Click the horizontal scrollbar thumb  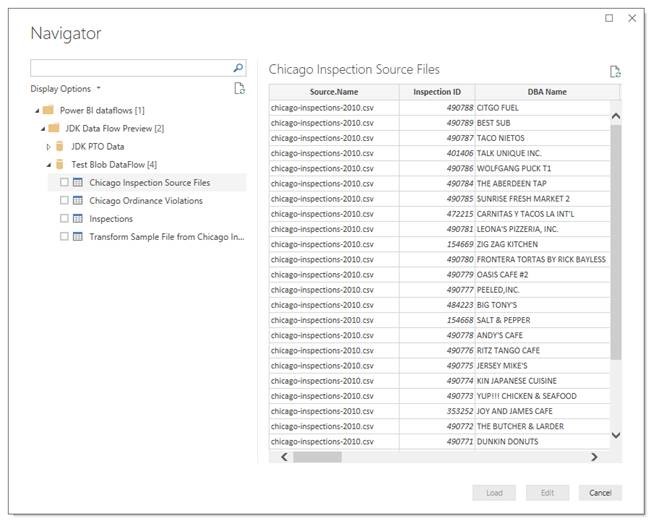click(317, 457)
